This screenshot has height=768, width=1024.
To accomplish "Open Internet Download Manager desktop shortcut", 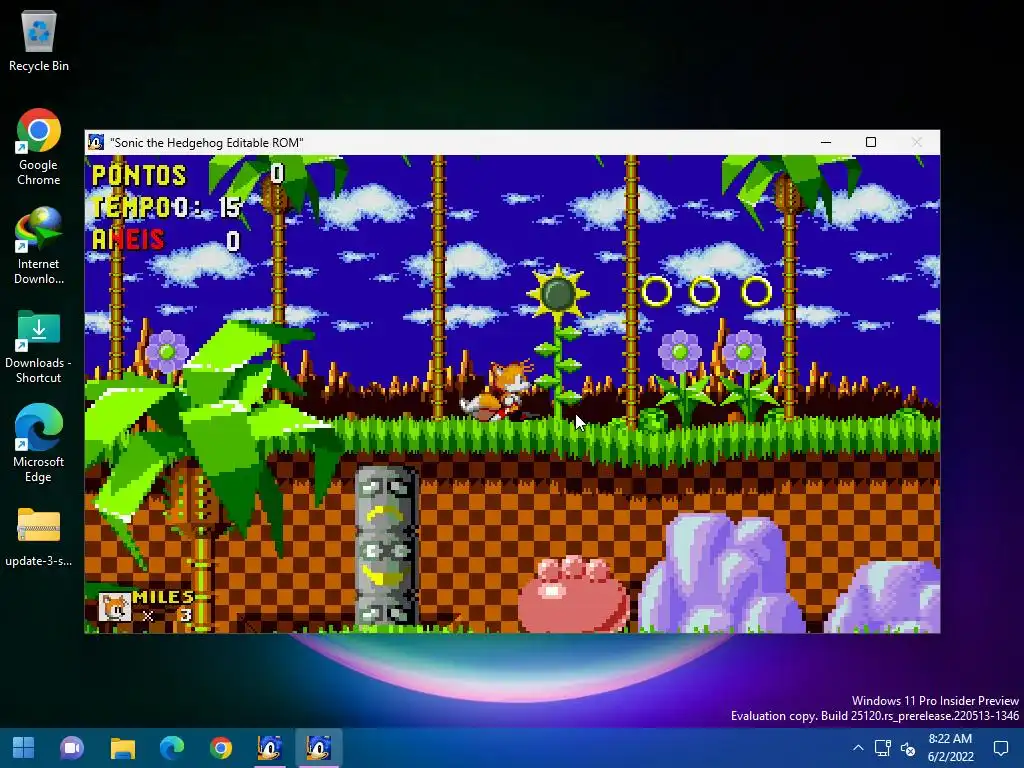I will pos(39,246).
